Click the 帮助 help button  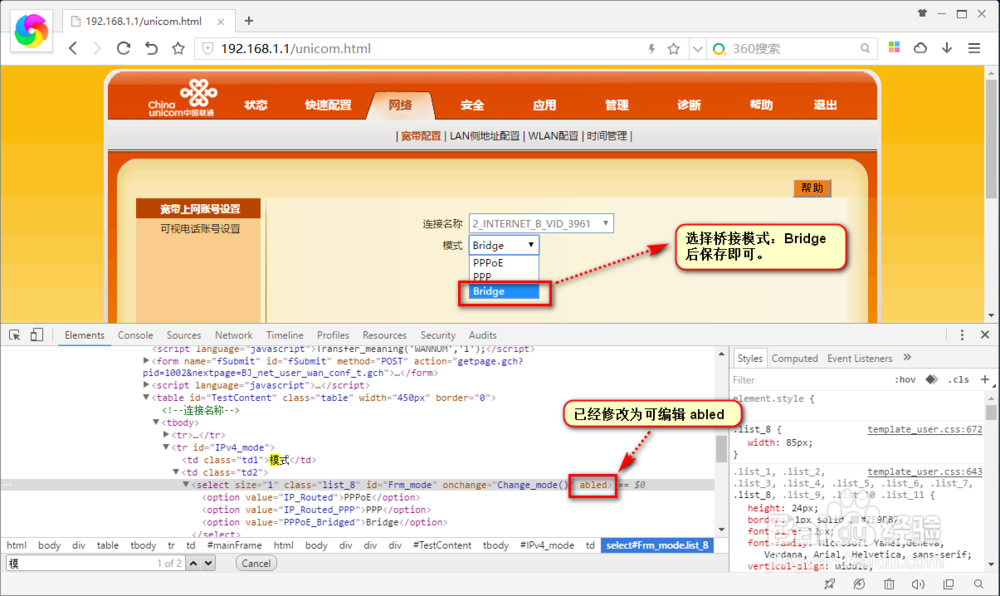pyautogui.click(x=812, y=188)
